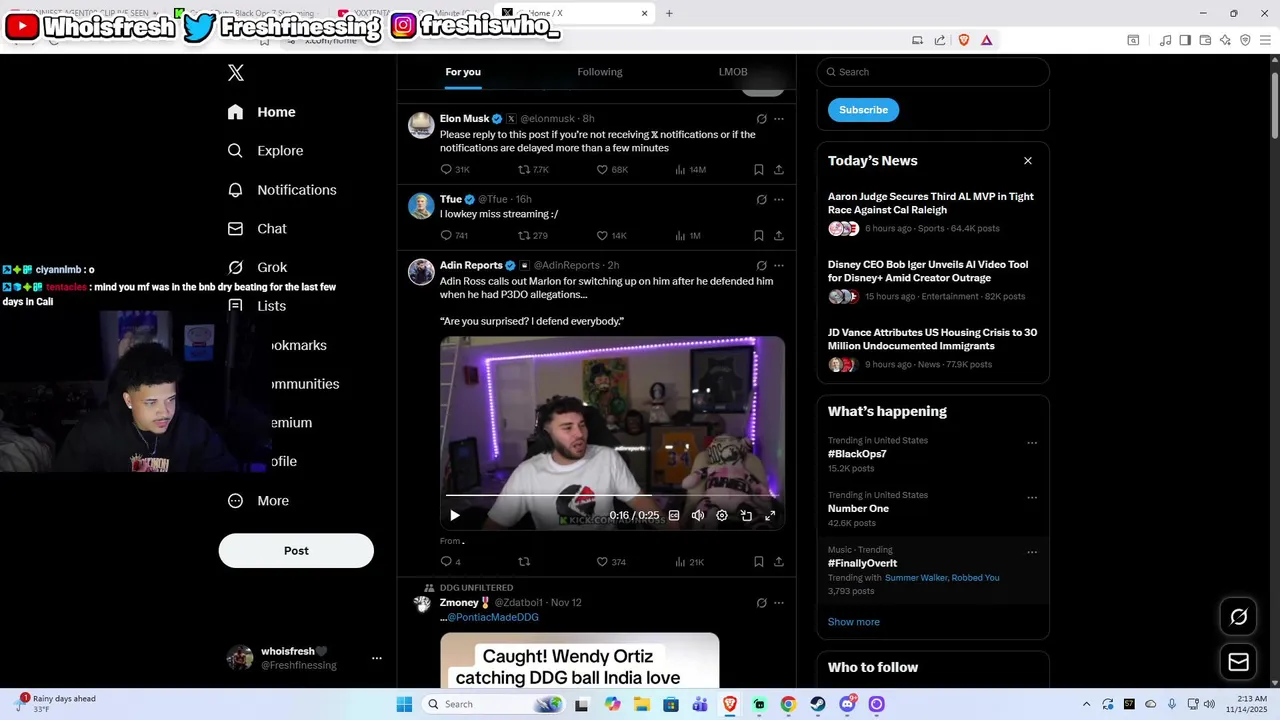Open more options on Adin Reports post
Viewport: 1280px width, 720px height.
tap(779, 266)
